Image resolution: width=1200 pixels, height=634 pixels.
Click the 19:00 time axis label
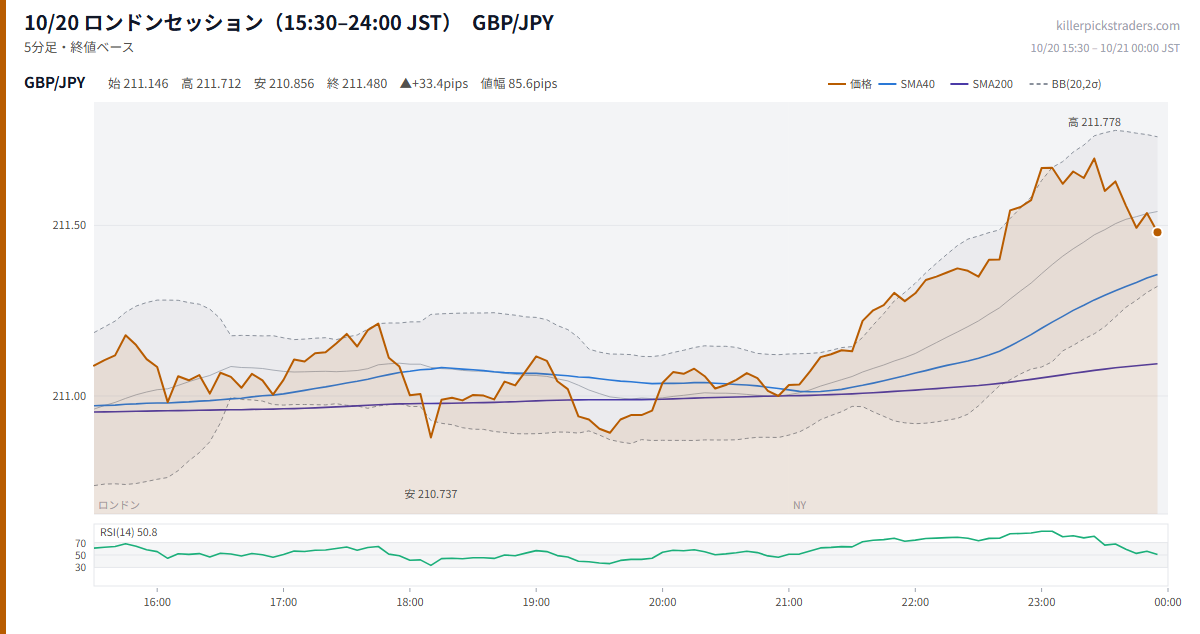pyautogui.click(x=536, y=602)
